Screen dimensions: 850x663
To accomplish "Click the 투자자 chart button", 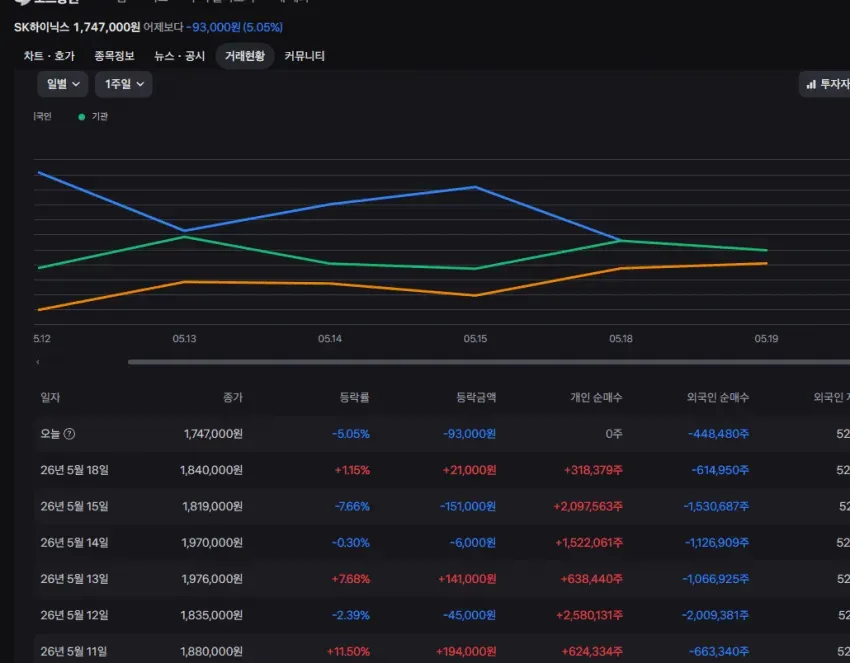I will tap(825, 84).
